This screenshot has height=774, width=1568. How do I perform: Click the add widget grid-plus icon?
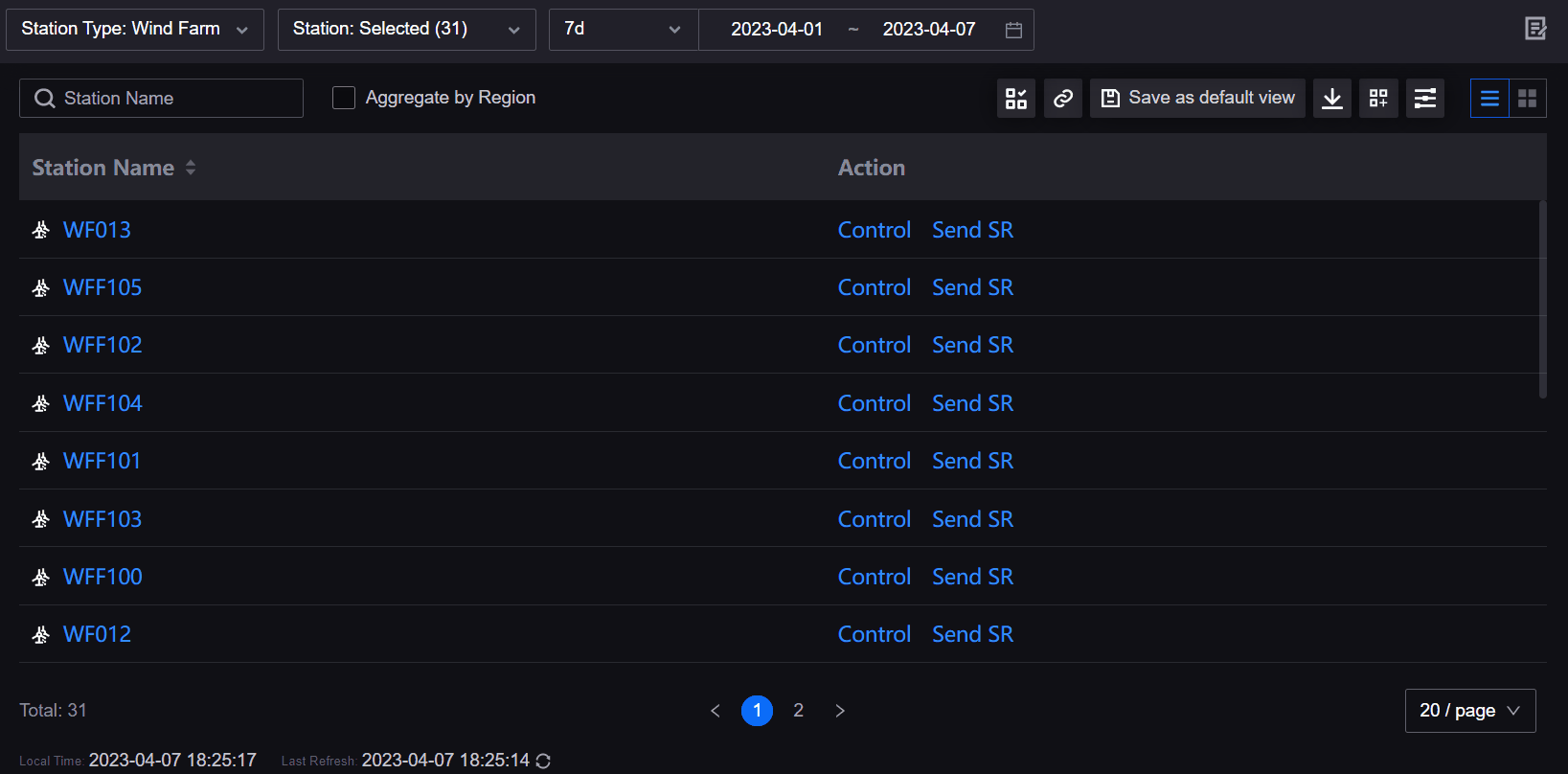(x=1378, y=98)
